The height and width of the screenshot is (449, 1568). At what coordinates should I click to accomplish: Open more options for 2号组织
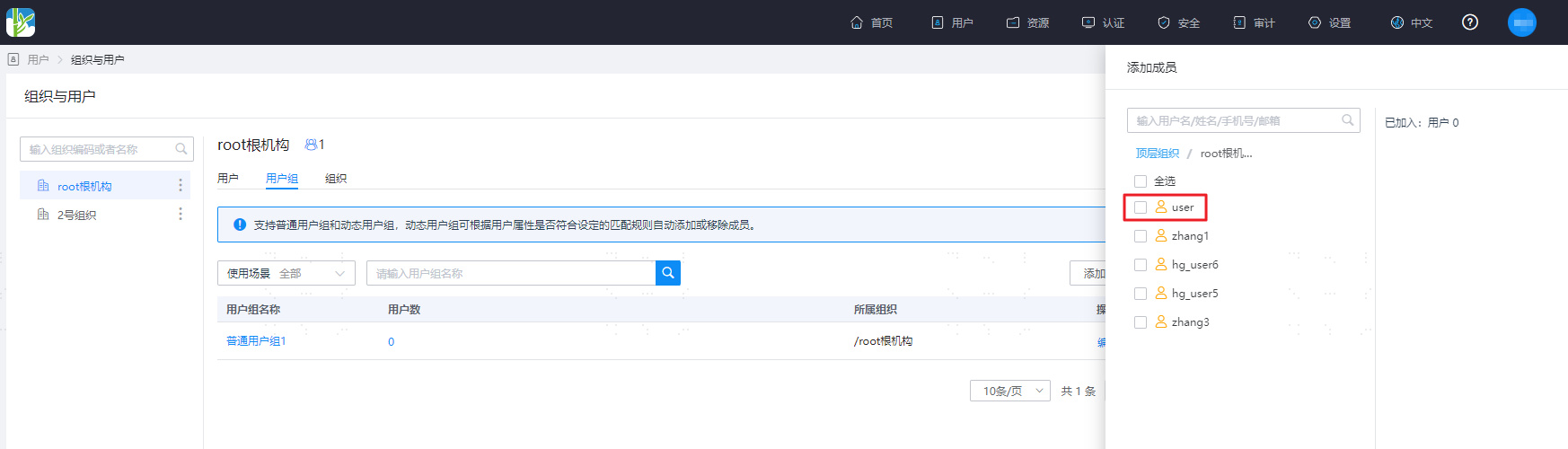point(181,214)
